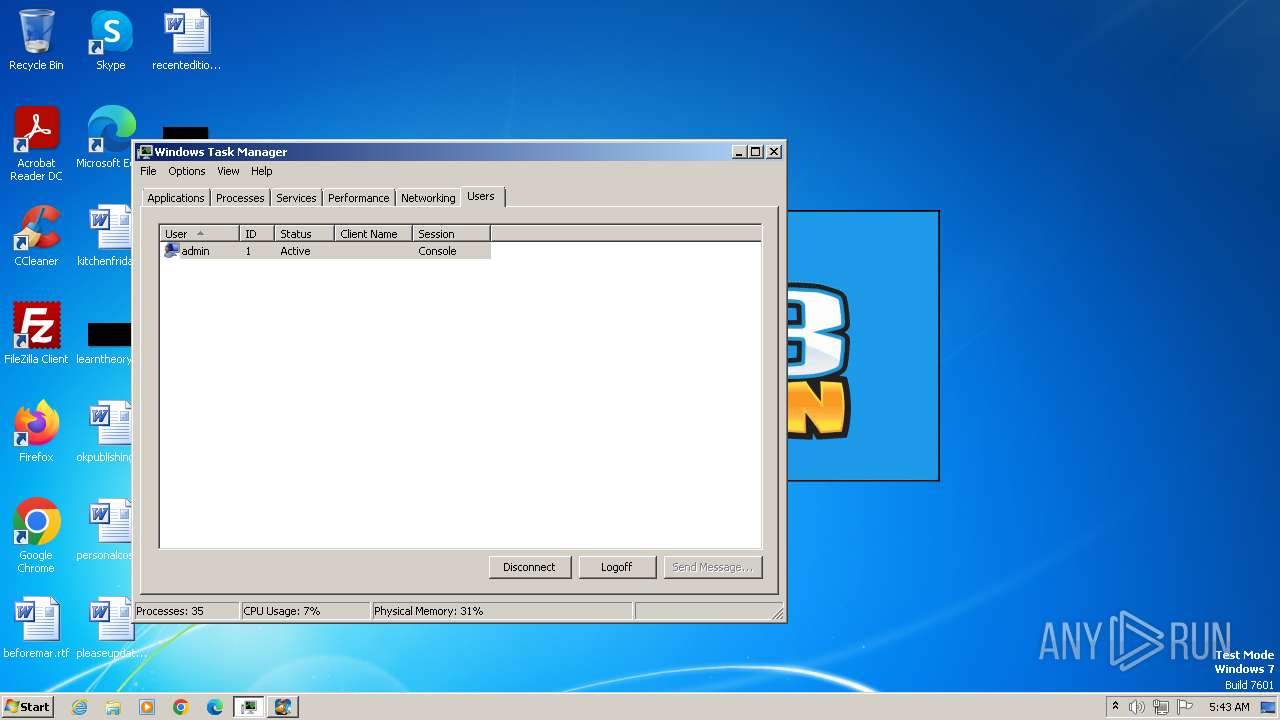Open the Help menu
The width and height of the screenshot is (1280, 720).
tap(262, 171)
